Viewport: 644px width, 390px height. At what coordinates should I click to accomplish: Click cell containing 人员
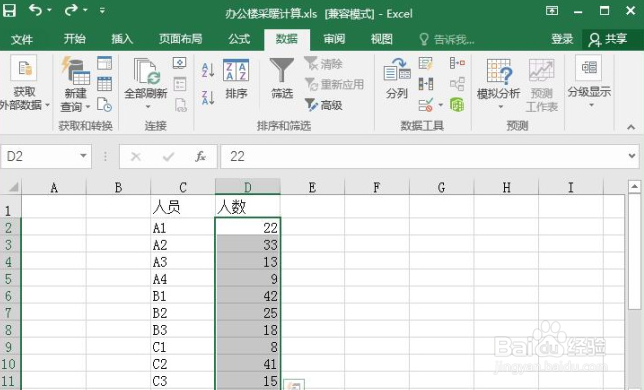183,206
